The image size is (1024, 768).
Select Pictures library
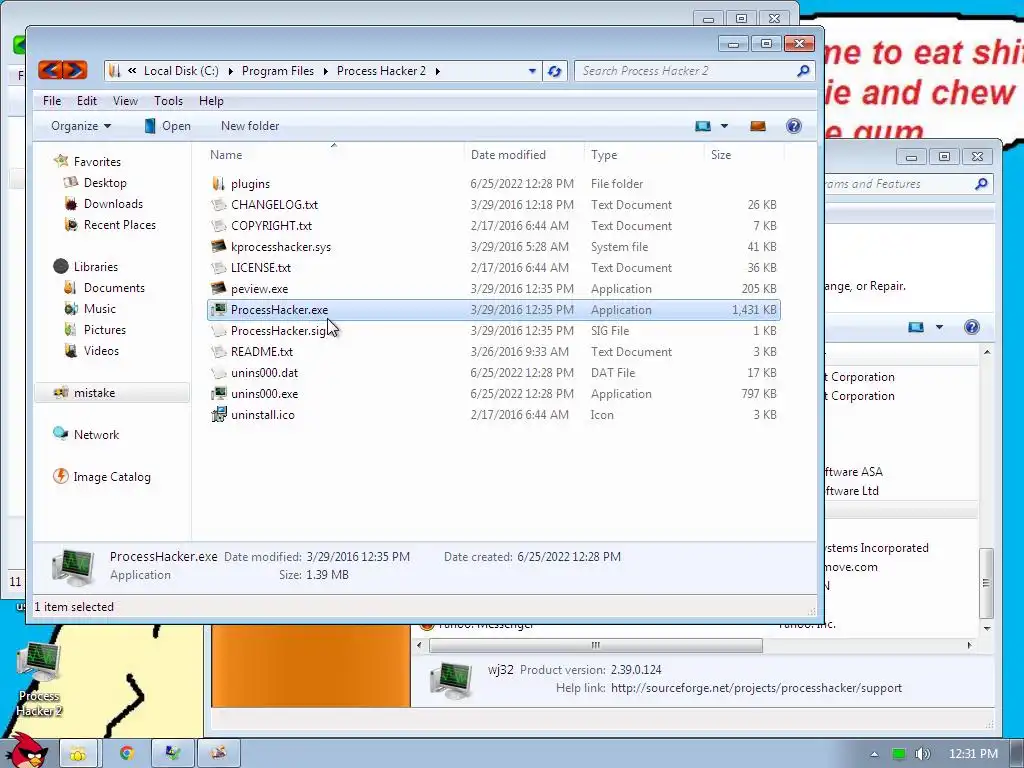point(104,329)
